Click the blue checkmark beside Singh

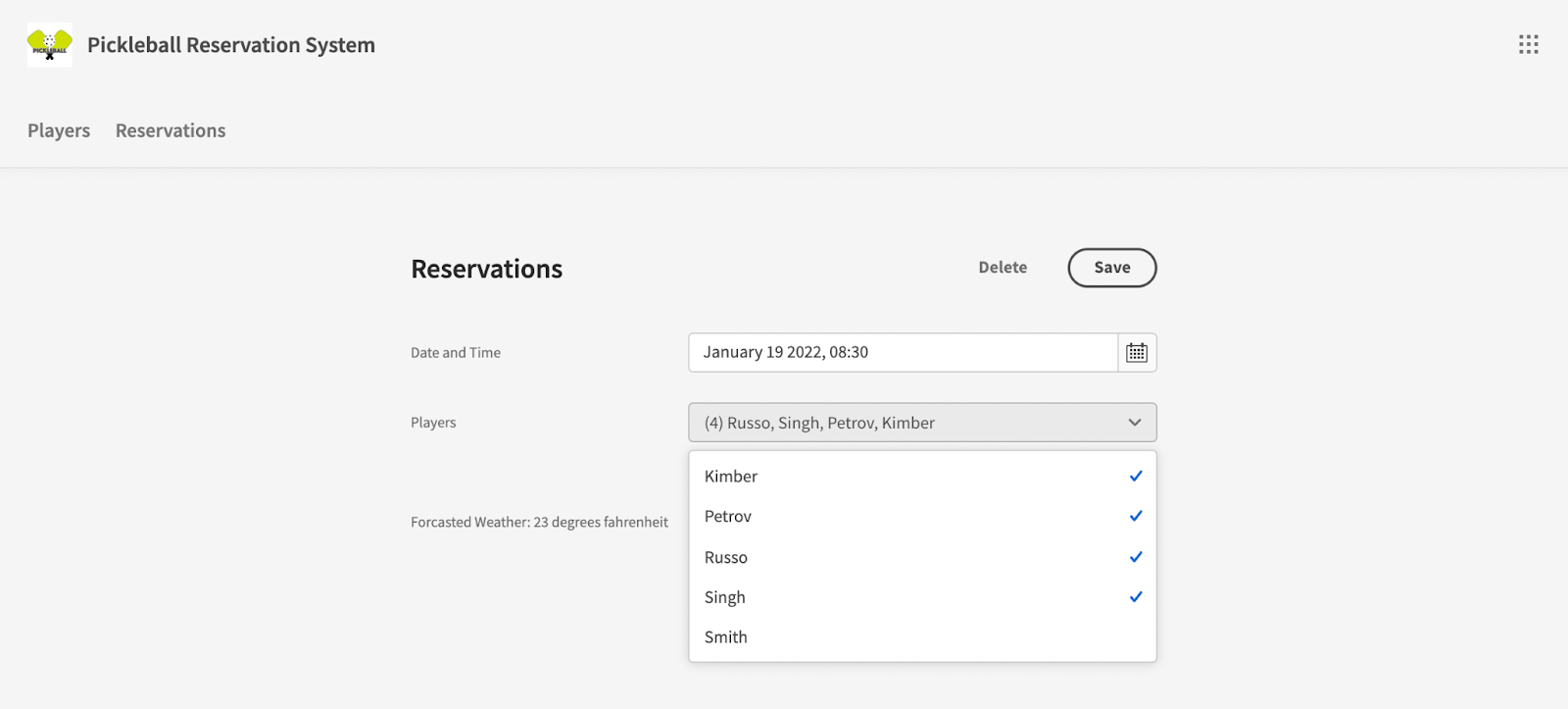pyautogui.click(x=1136, y=597)
